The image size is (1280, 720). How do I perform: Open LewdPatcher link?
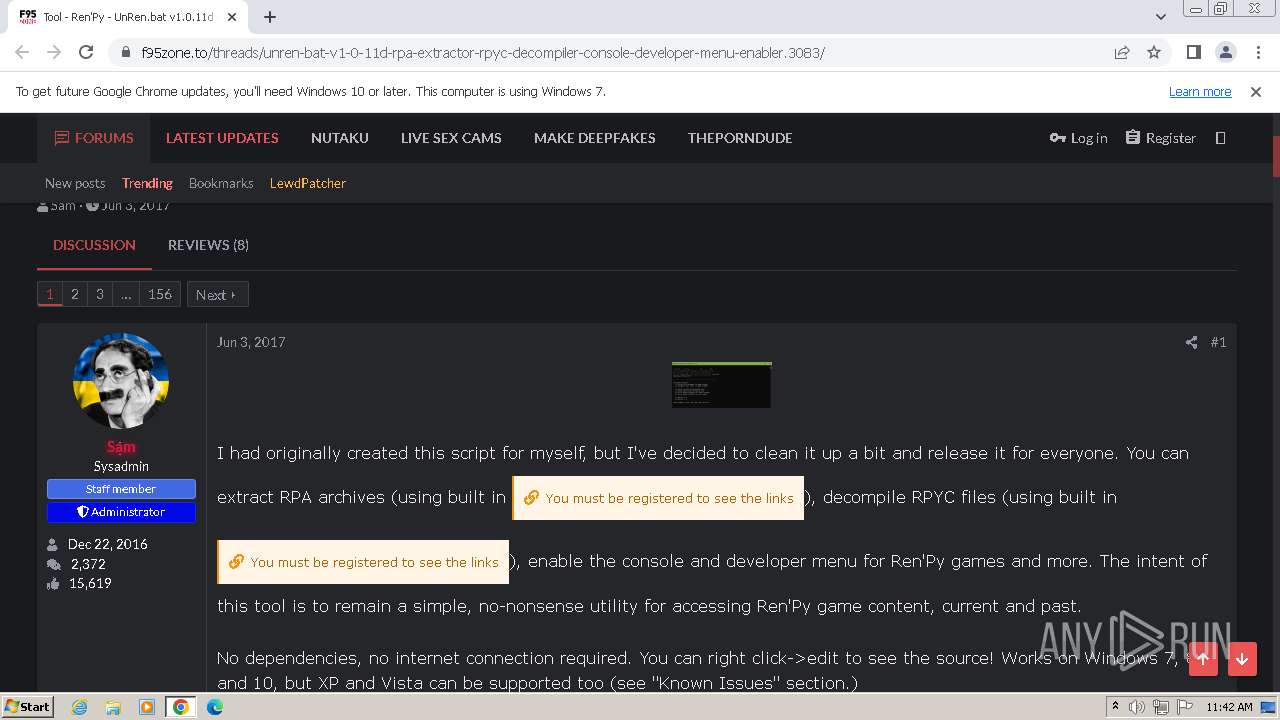click(x=308, y=183)
